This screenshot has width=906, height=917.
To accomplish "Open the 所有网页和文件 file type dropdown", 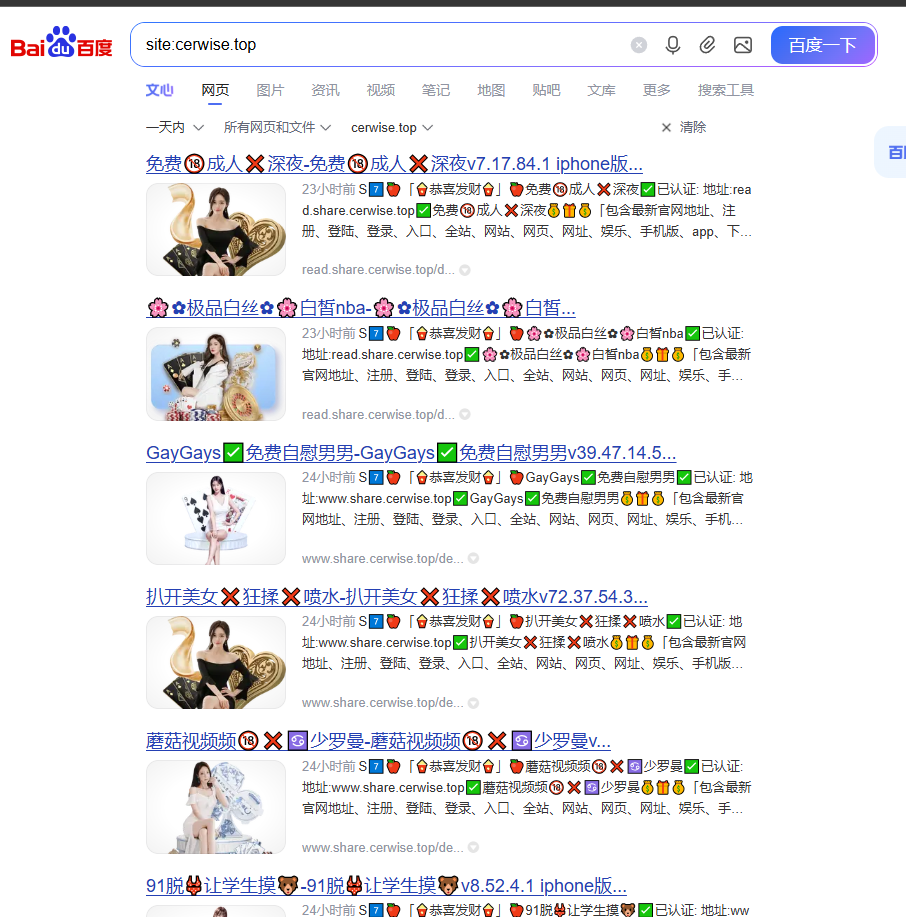I will [278, 127].
